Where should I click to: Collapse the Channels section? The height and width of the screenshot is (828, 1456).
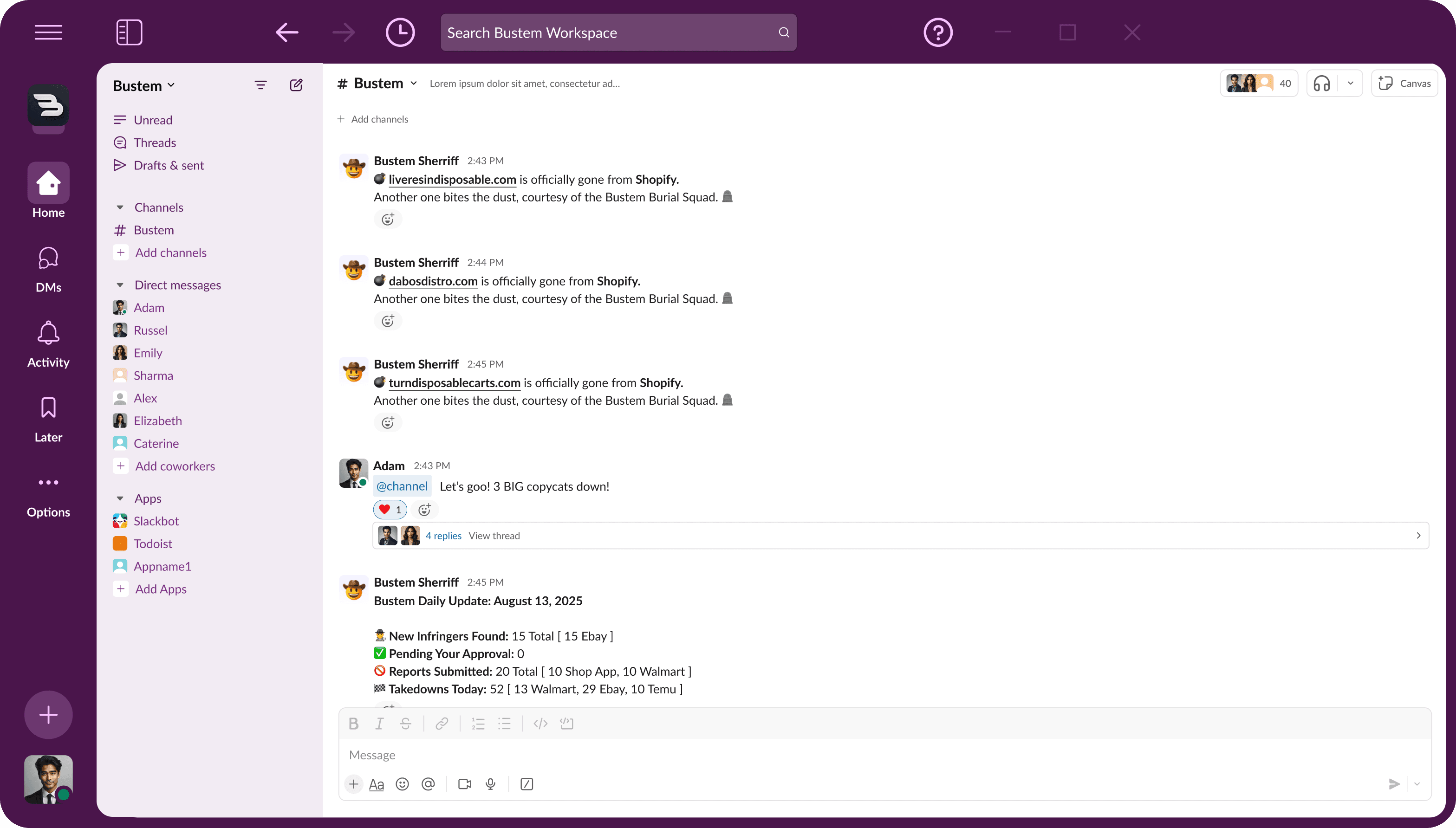120,207
